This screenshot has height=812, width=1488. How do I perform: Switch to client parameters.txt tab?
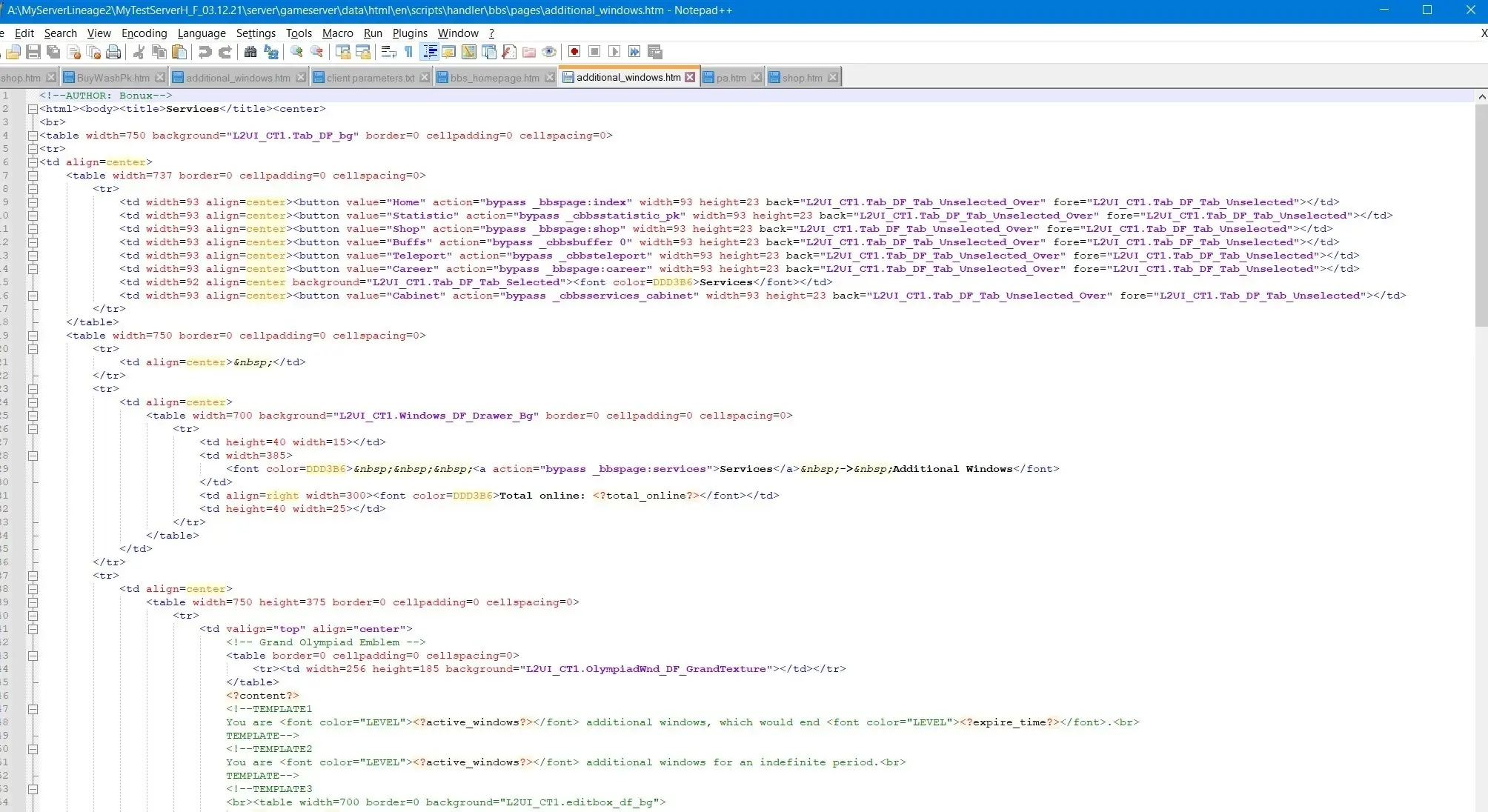pos(371,78)
